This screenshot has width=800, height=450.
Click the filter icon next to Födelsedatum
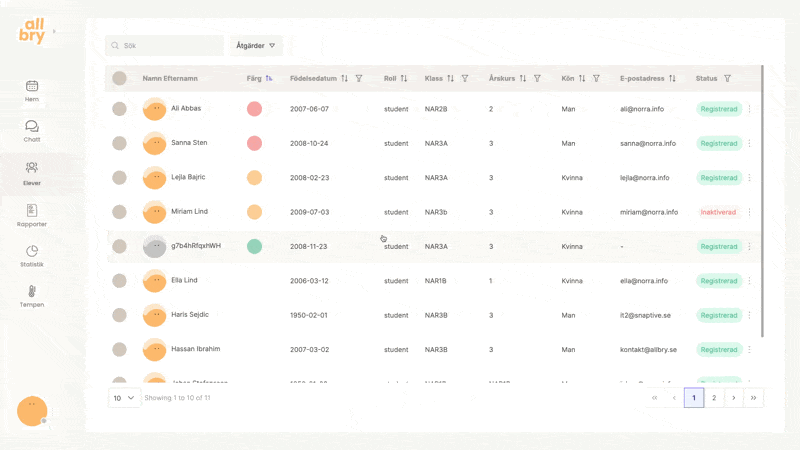pyautogui.click(x=359, y=78)
